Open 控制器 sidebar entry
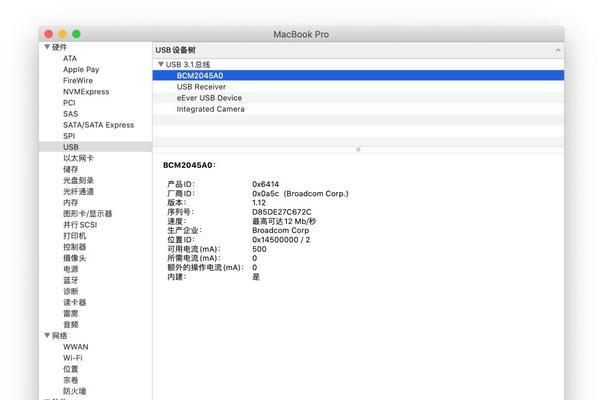The width and height of the screenshot is (603, 400). pyautogui.click(x=74, y=247)
